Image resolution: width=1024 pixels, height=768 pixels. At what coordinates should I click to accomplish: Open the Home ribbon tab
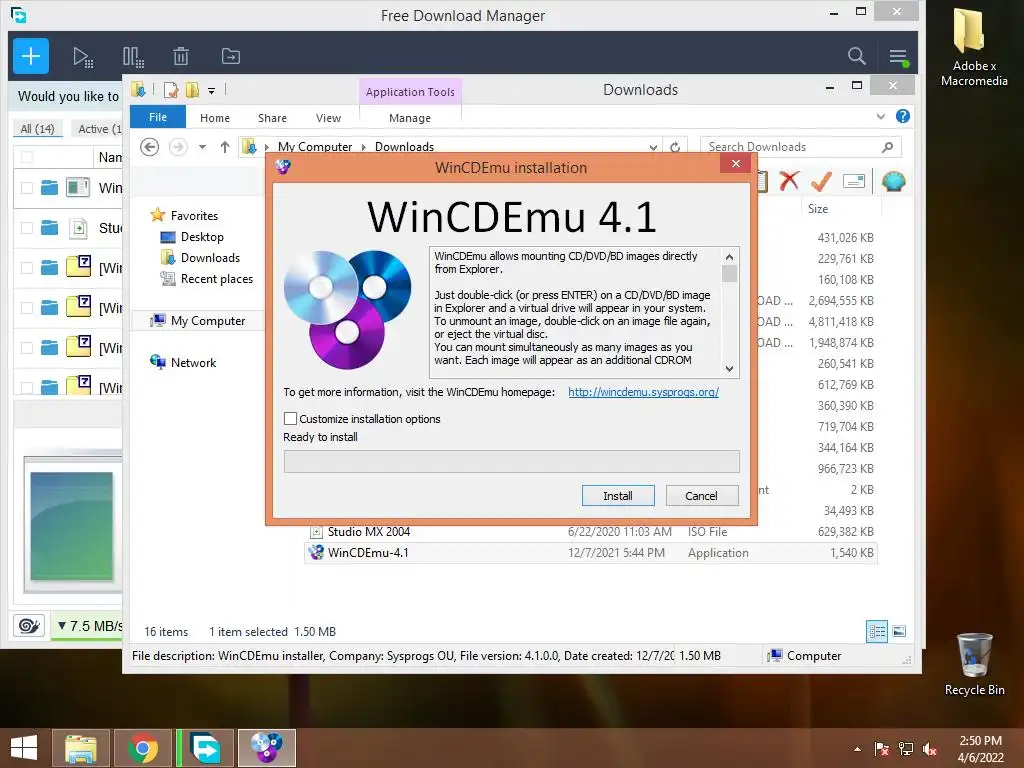[215, 118]
